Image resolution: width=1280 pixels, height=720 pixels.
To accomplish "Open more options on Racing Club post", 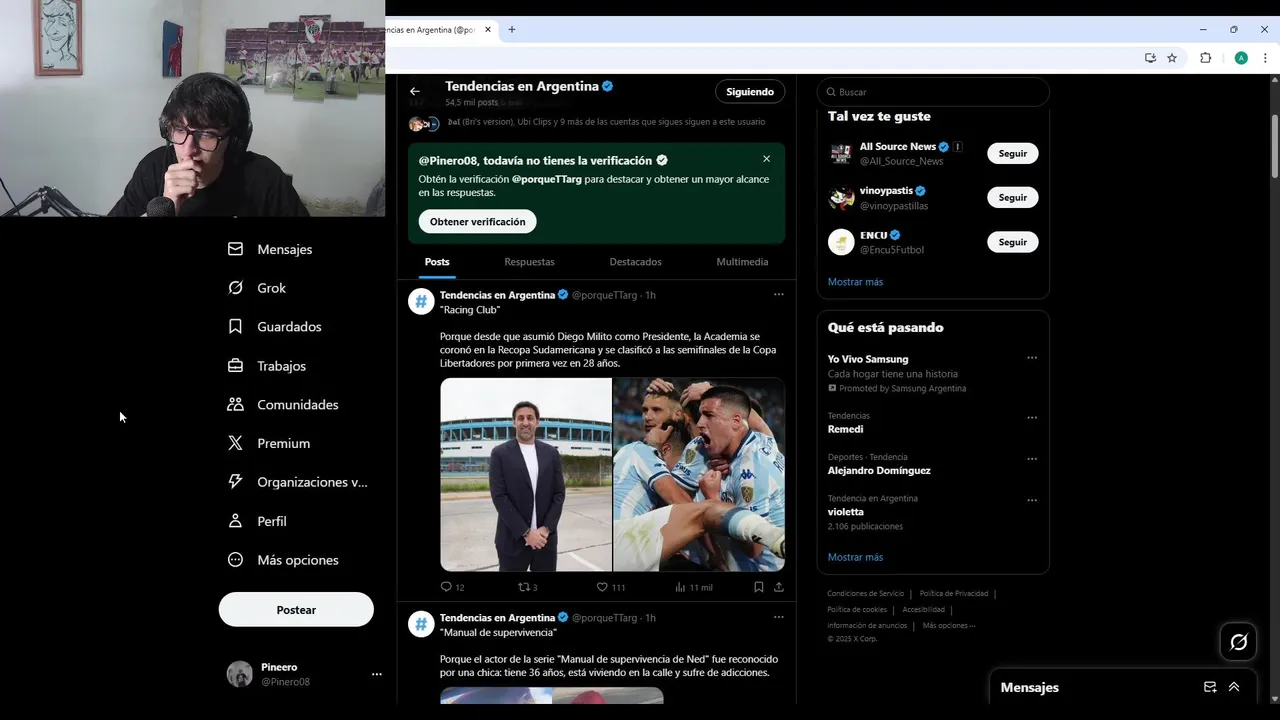I will tap(779, 295).
